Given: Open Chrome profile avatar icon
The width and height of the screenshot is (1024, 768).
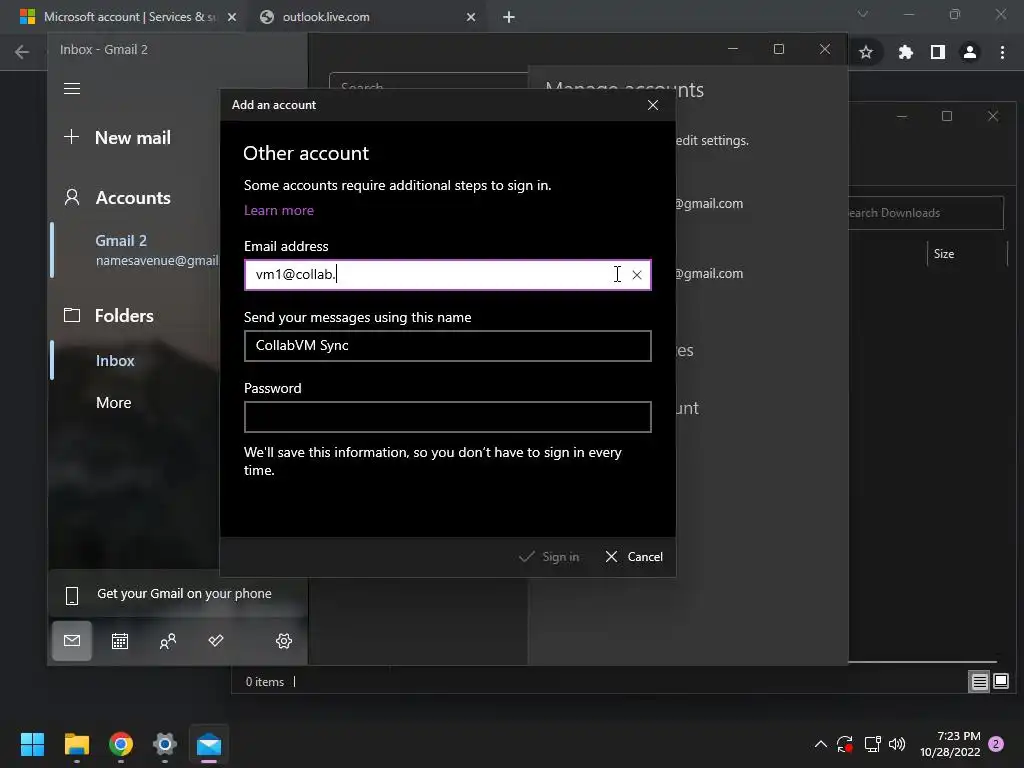Looking at the screenshot, I should tap(970, 52).
